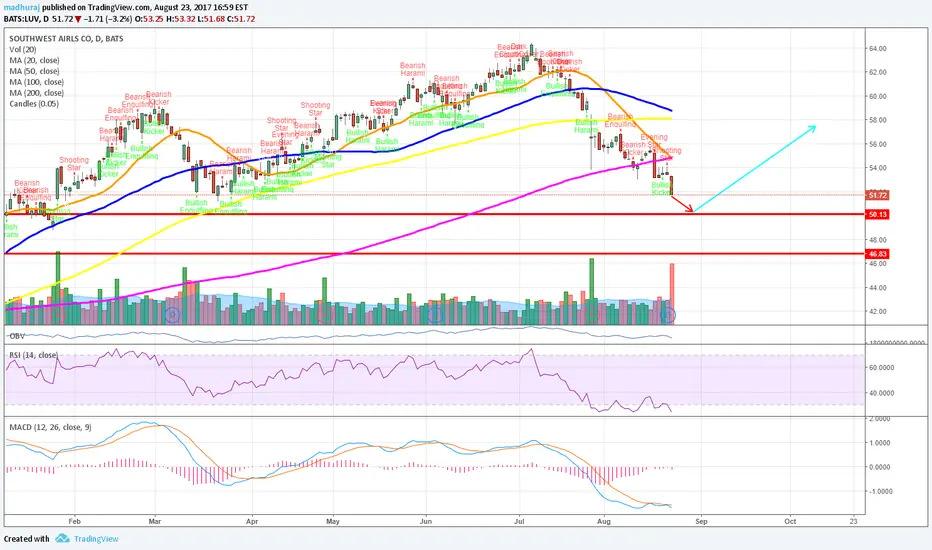Click the 42.00 price axis label
The height and width of the screenshot is (550, 932).
877,311
